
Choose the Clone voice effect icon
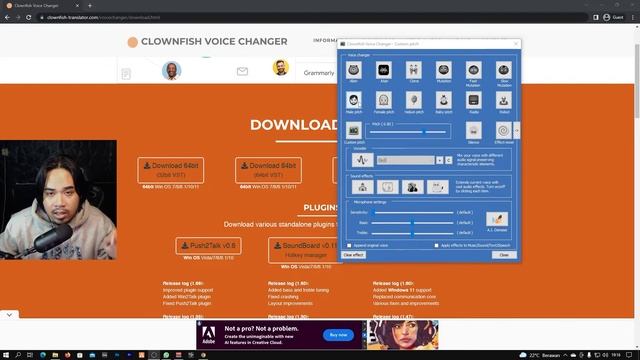(413, 70)
